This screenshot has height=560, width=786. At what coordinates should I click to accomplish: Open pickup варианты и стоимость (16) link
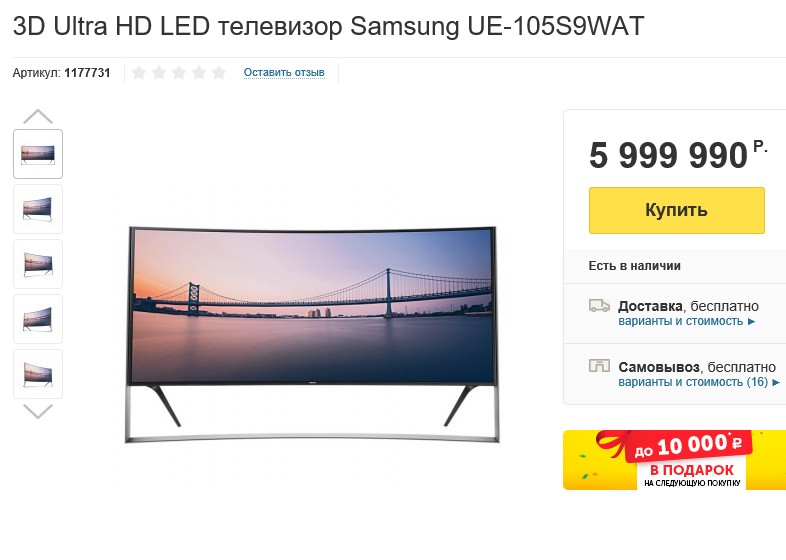[x=699, y=382]
